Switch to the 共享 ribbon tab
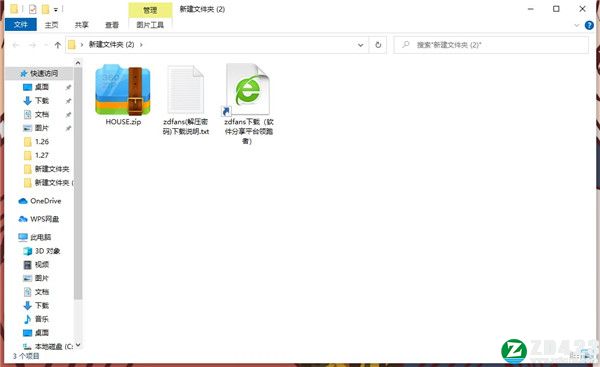This screenshot has width=600, height=367. click(82, 25)
